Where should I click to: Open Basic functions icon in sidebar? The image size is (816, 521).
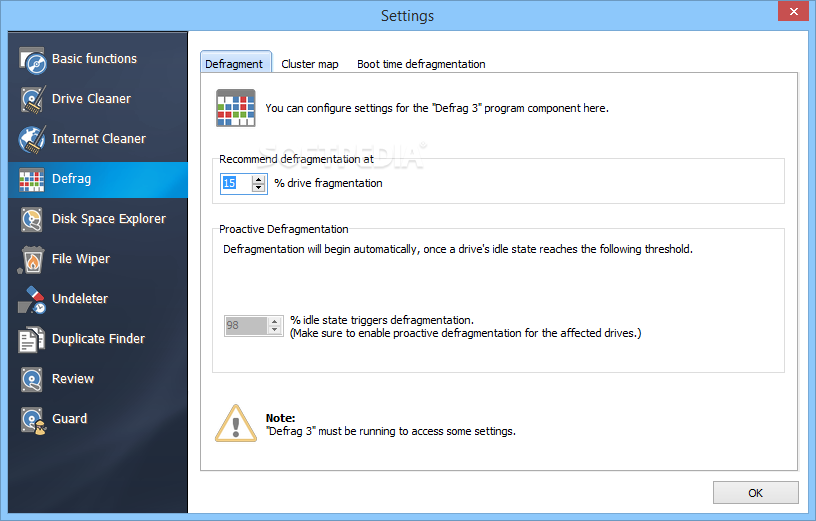click(32, 60)
